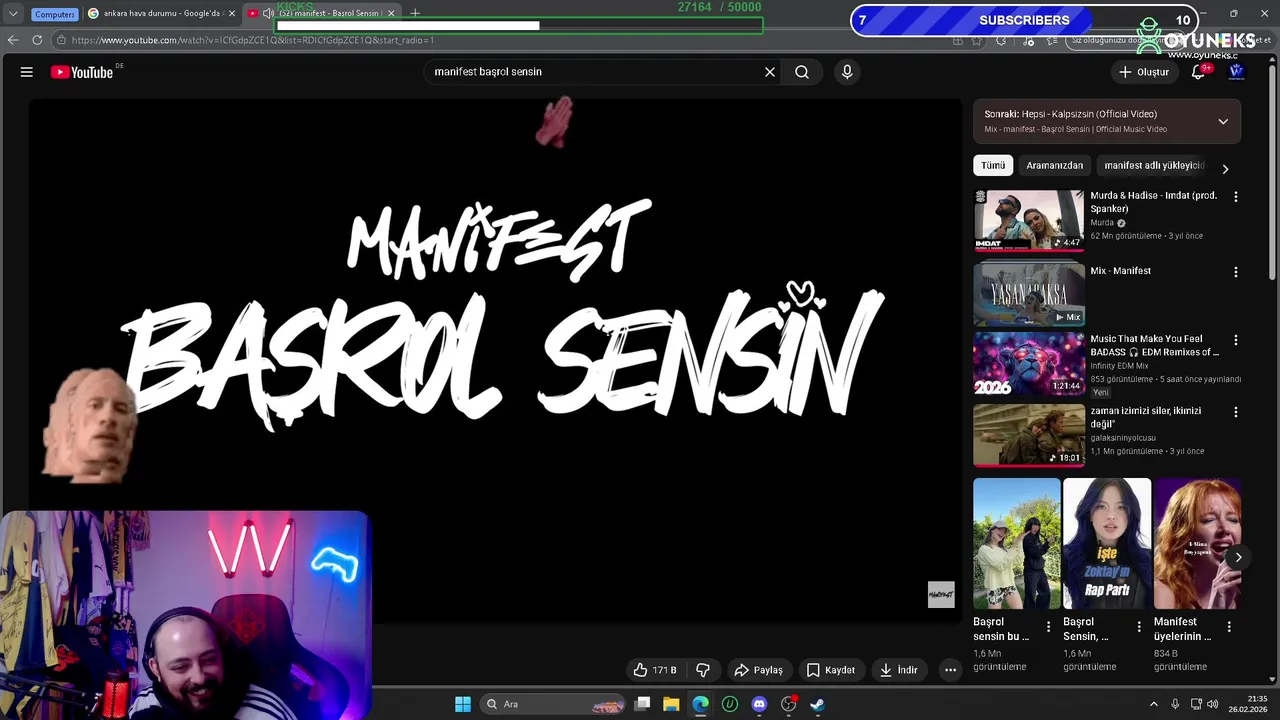Open the galaksininyolcusu channel link
The image size is (1280, 720).
coord(1123,438)
